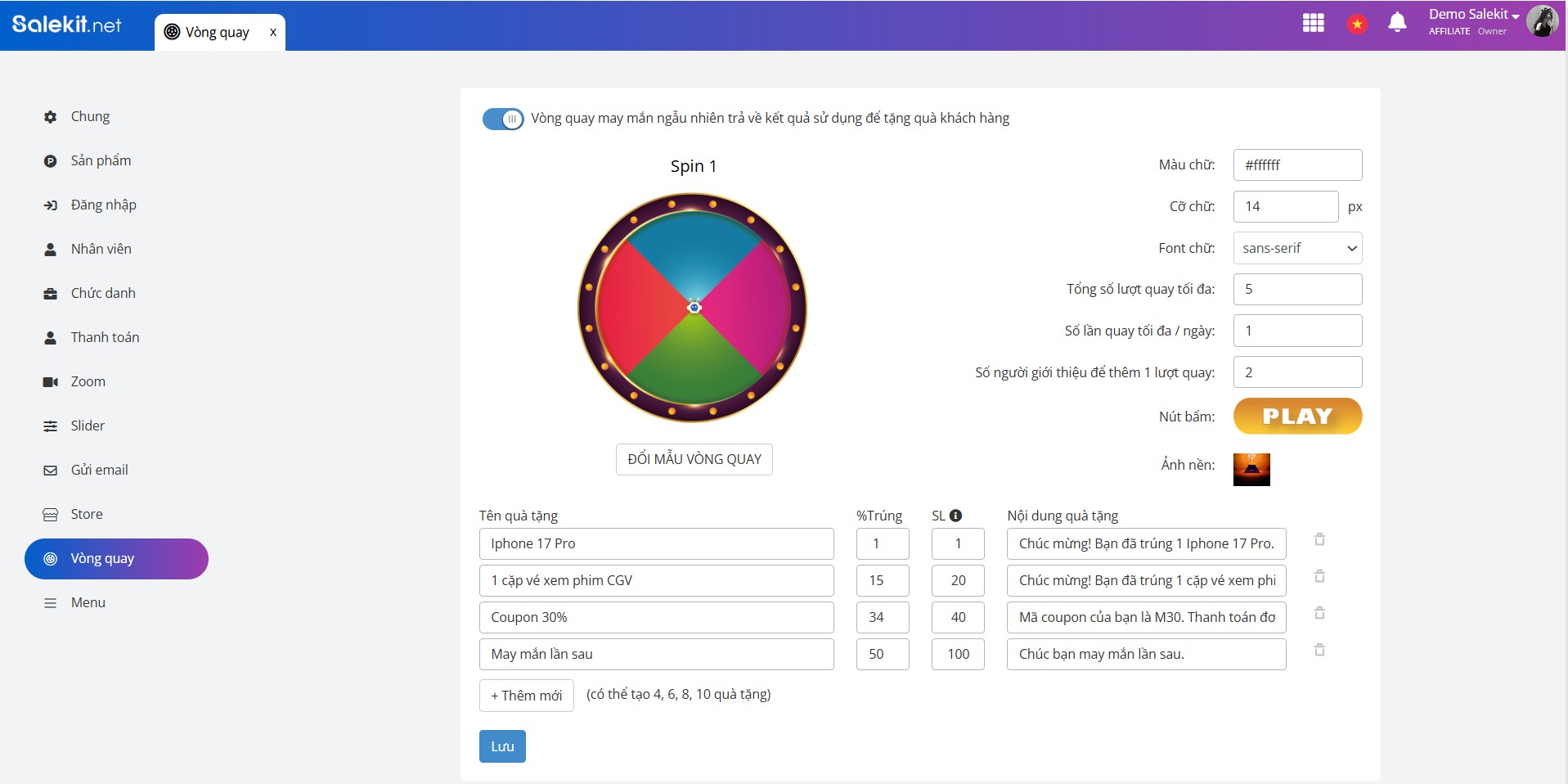Open Sản phẩm in the sidebar

101,160
